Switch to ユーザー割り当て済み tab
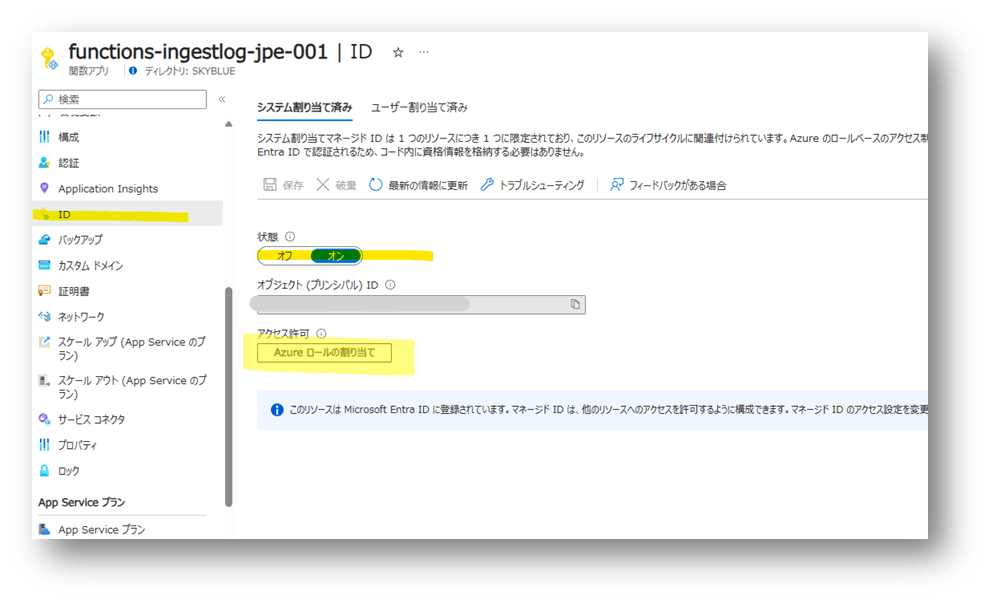Image resolution: width=993 pixels, height=604 pixels. [x=419, y=108]
